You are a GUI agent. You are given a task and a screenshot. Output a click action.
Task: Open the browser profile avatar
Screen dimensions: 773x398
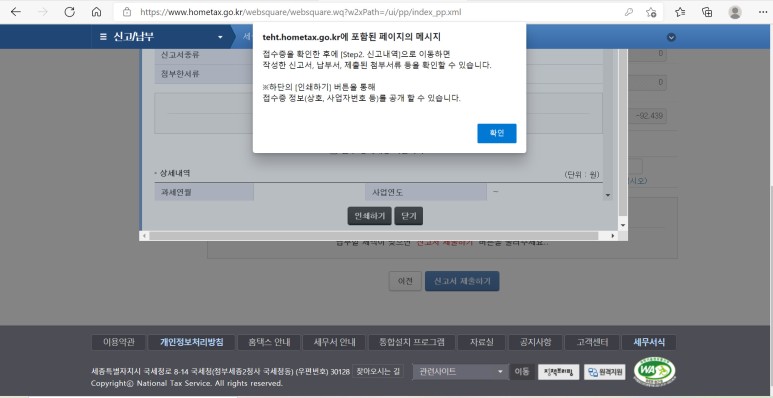(735, 12)
